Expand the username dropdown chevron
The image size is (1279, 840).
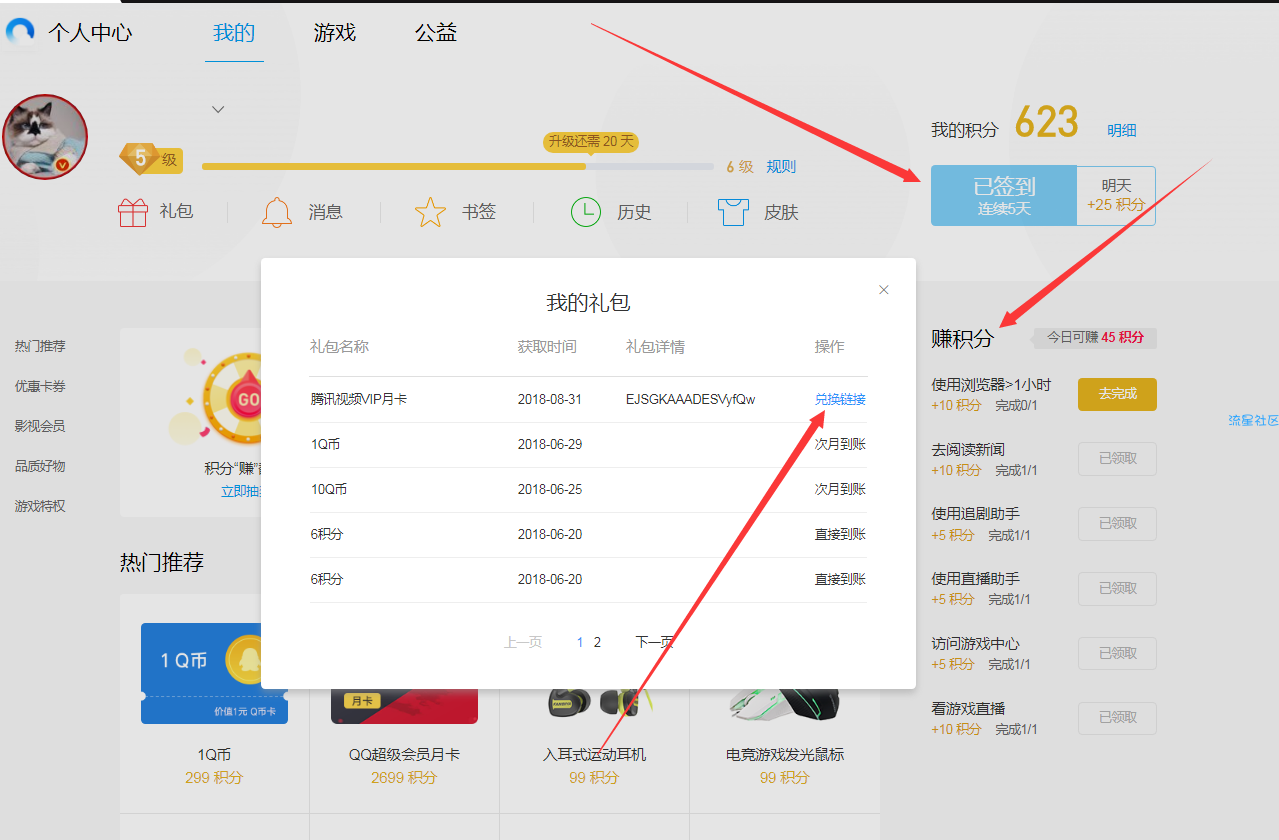coord(218,109)
